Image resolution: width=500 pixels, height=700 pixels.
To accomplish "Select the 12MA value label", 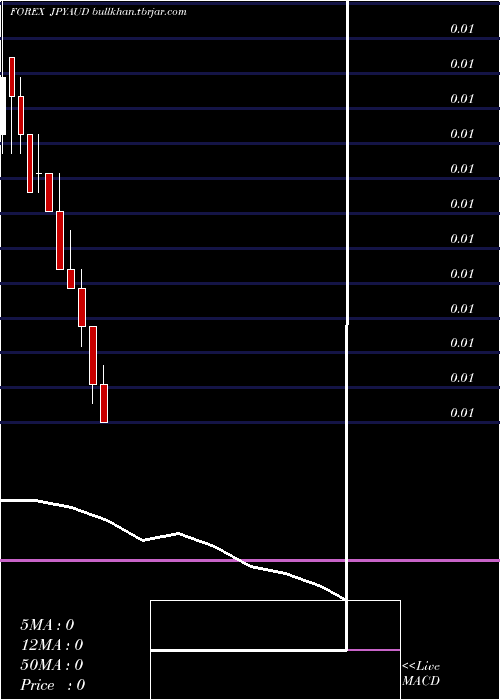I will [x=52, y=645].
